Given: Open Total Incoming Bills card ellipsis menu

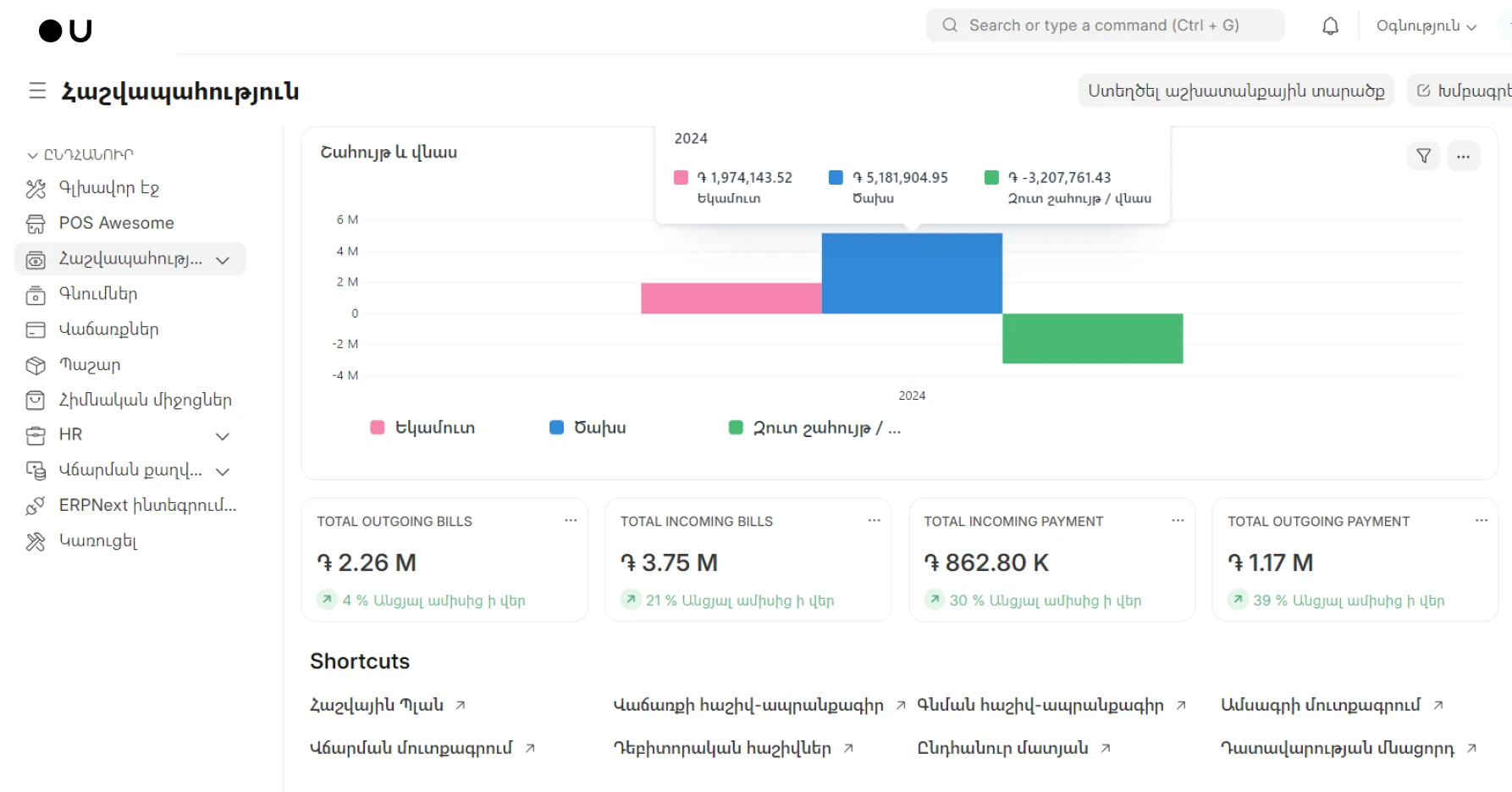Looking at the screenshot, I should click(x=874, y=520).
